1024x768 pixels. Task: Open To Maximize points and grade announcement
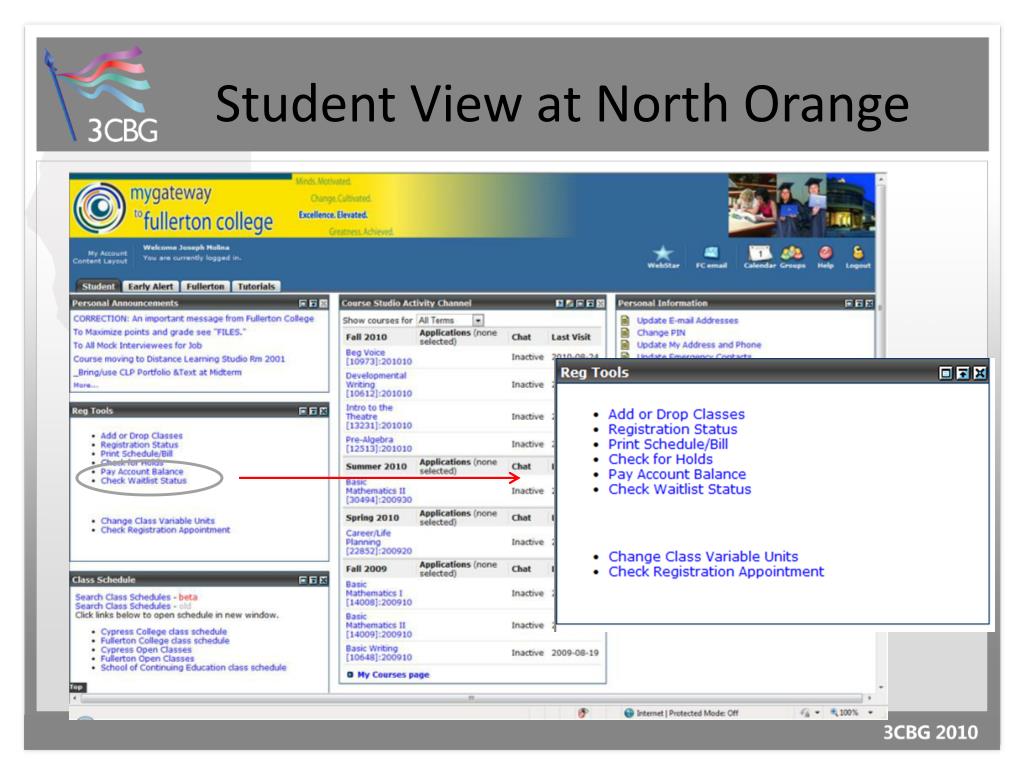point(159,332)
